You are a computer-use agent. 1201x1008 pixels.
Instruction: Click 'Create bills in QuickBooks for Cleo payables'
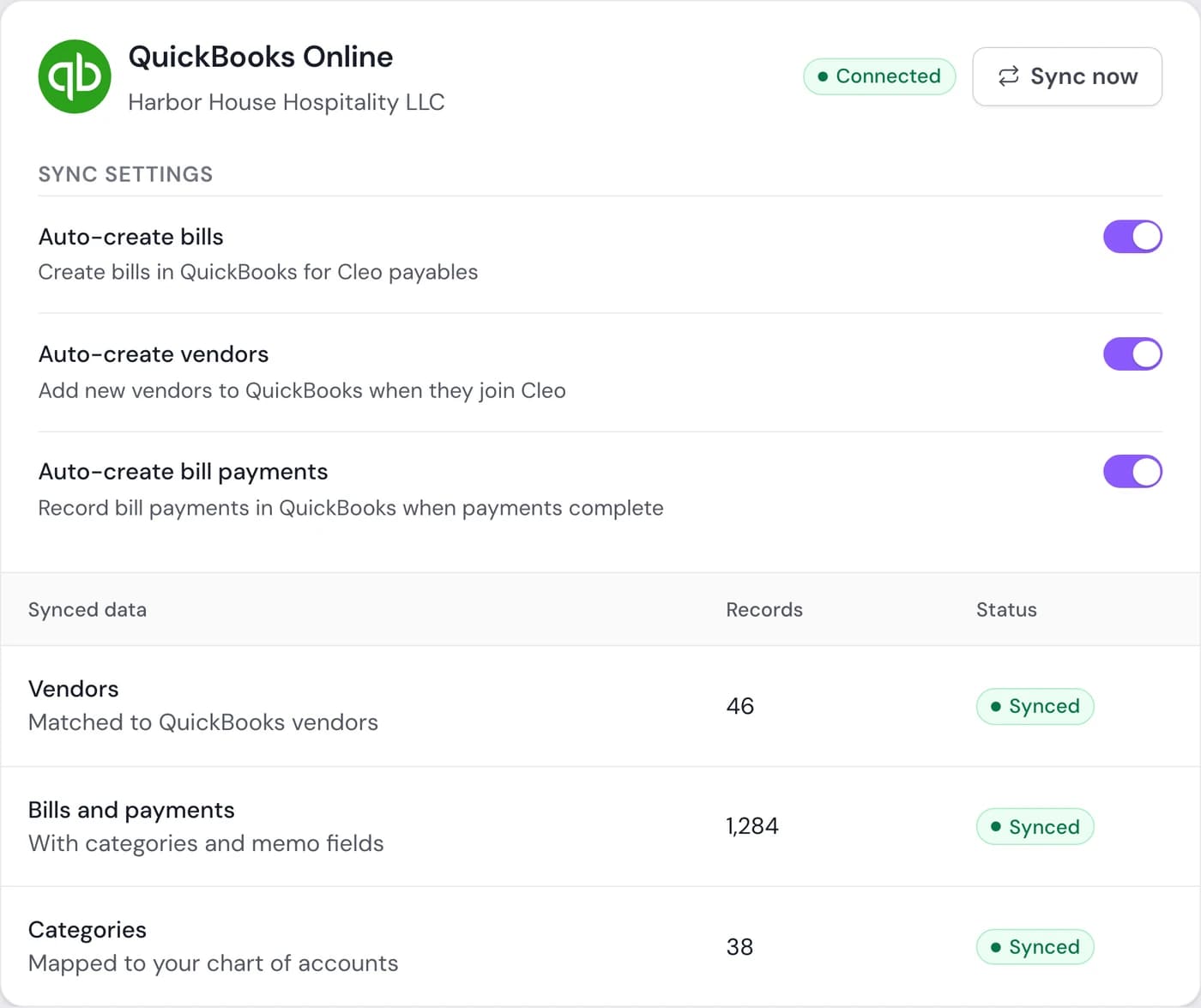point(258,272)
